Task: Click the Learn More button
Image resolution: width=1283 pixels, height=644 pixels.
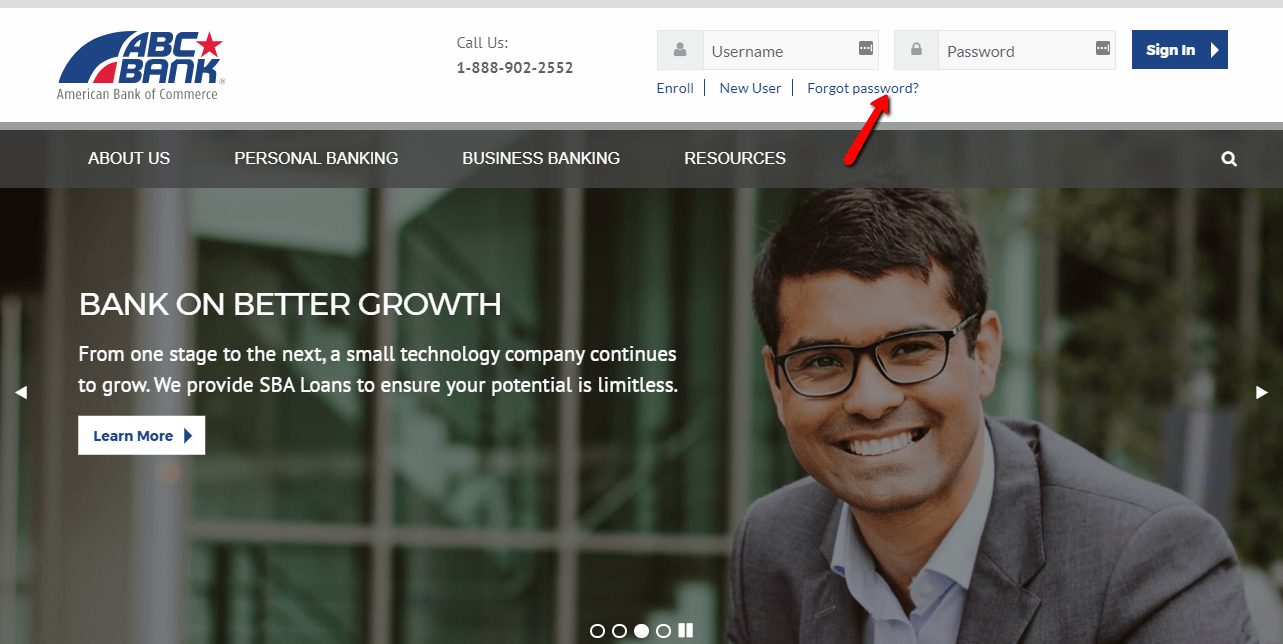Action: [x=141, y=435]
